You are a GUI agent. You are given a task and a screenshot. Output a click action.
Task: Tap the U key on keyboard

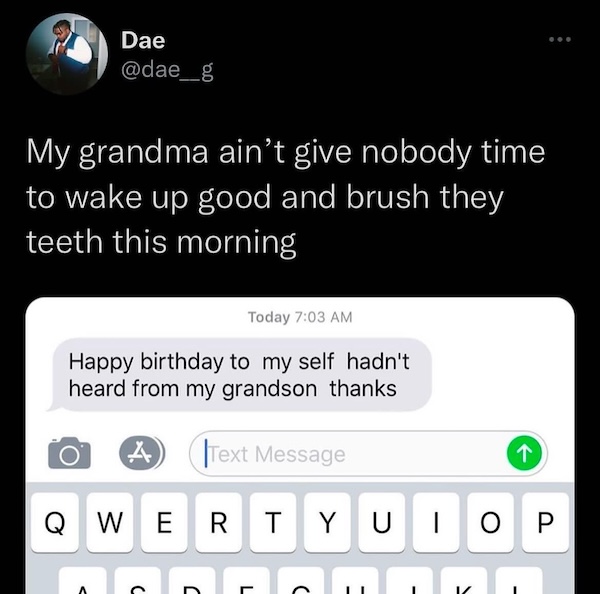[382, 522]
